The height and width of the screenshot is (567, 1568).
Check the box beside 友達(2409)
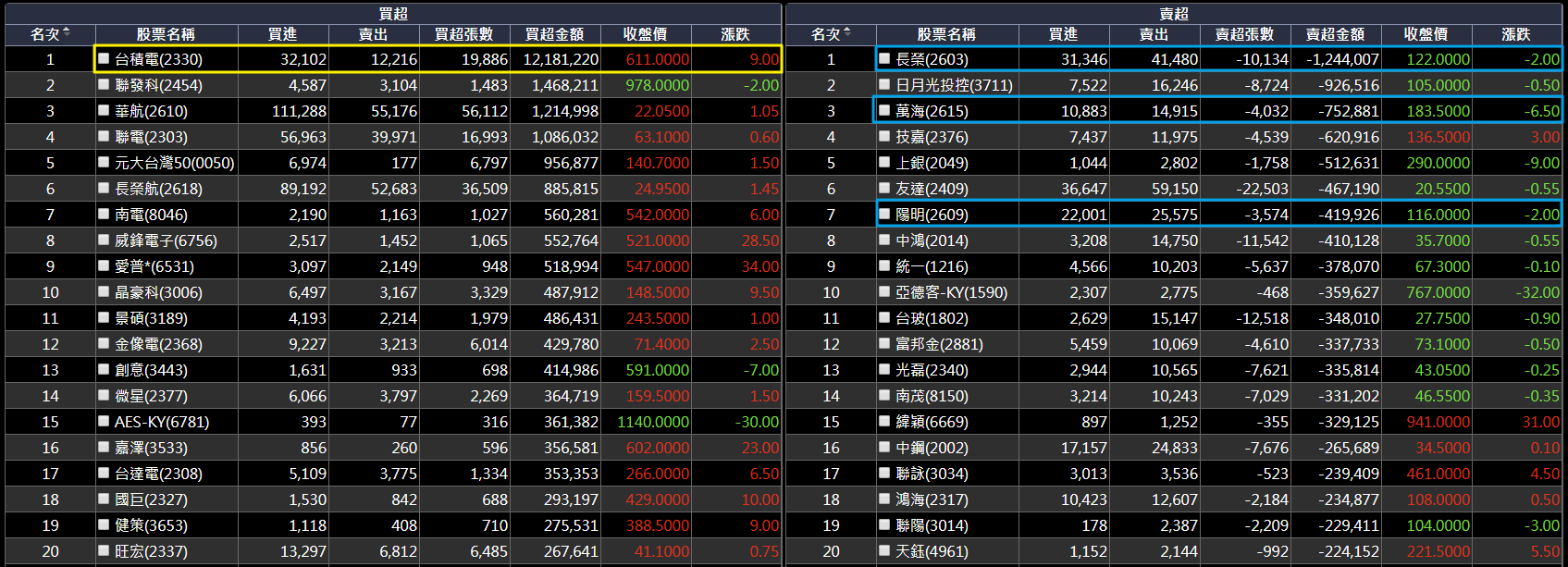[885, 188]
